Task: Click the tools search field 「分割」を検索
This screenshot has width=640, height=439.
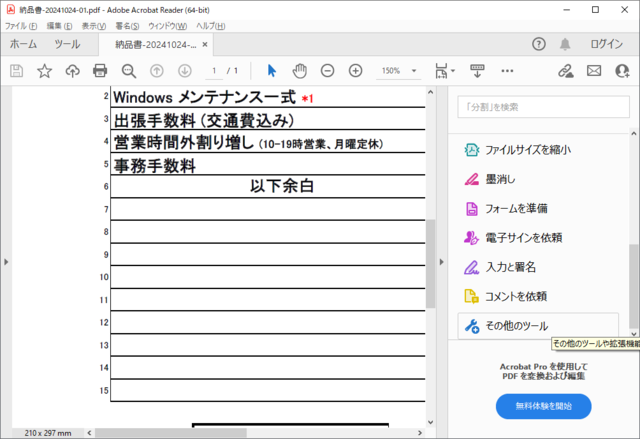Action: pyautogui.click(x=543, y=107)
